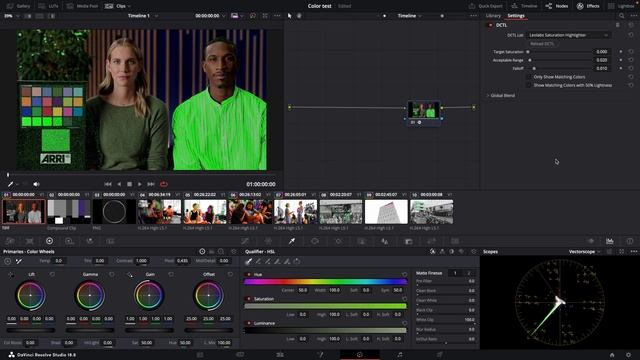Image resolution: width=640 pixels, height=360 pixels.
Task: Open the Gallery panel
Action: pyautogui.click(x=19, y=6)
